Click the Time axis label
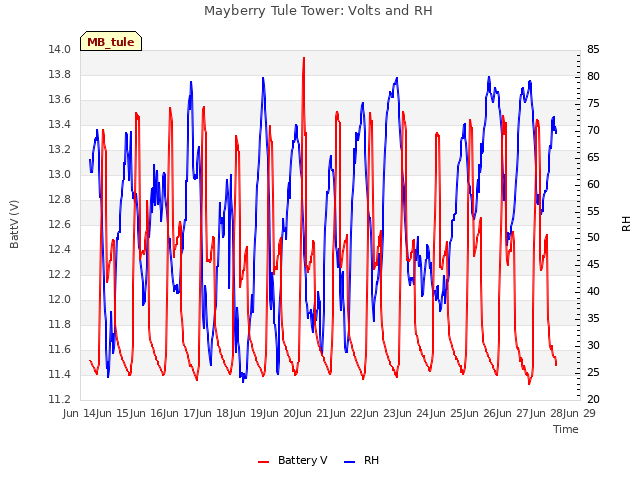Image resolution: width=640 pixels, height=480 pixels. tap(566, 429)
